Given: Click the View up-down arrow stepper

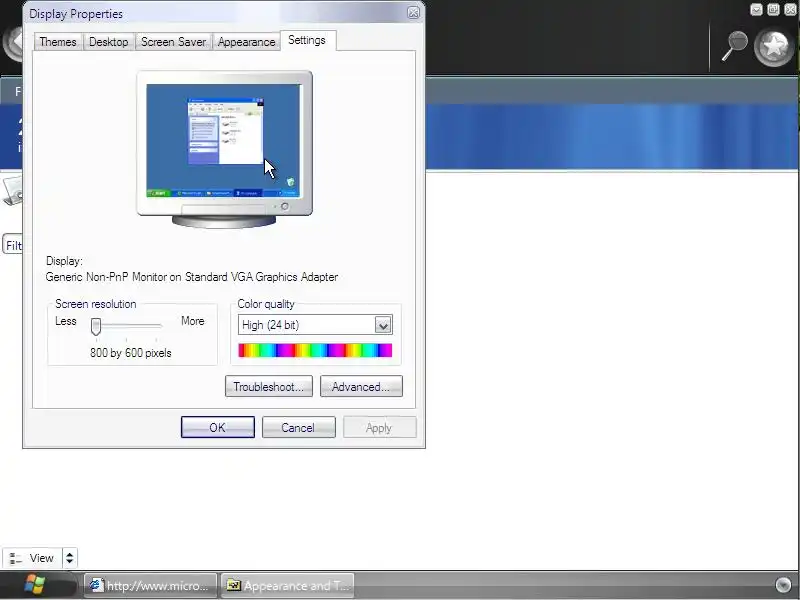Looking at the screenshot, I should pyautogui.click(x=69, y=558).
